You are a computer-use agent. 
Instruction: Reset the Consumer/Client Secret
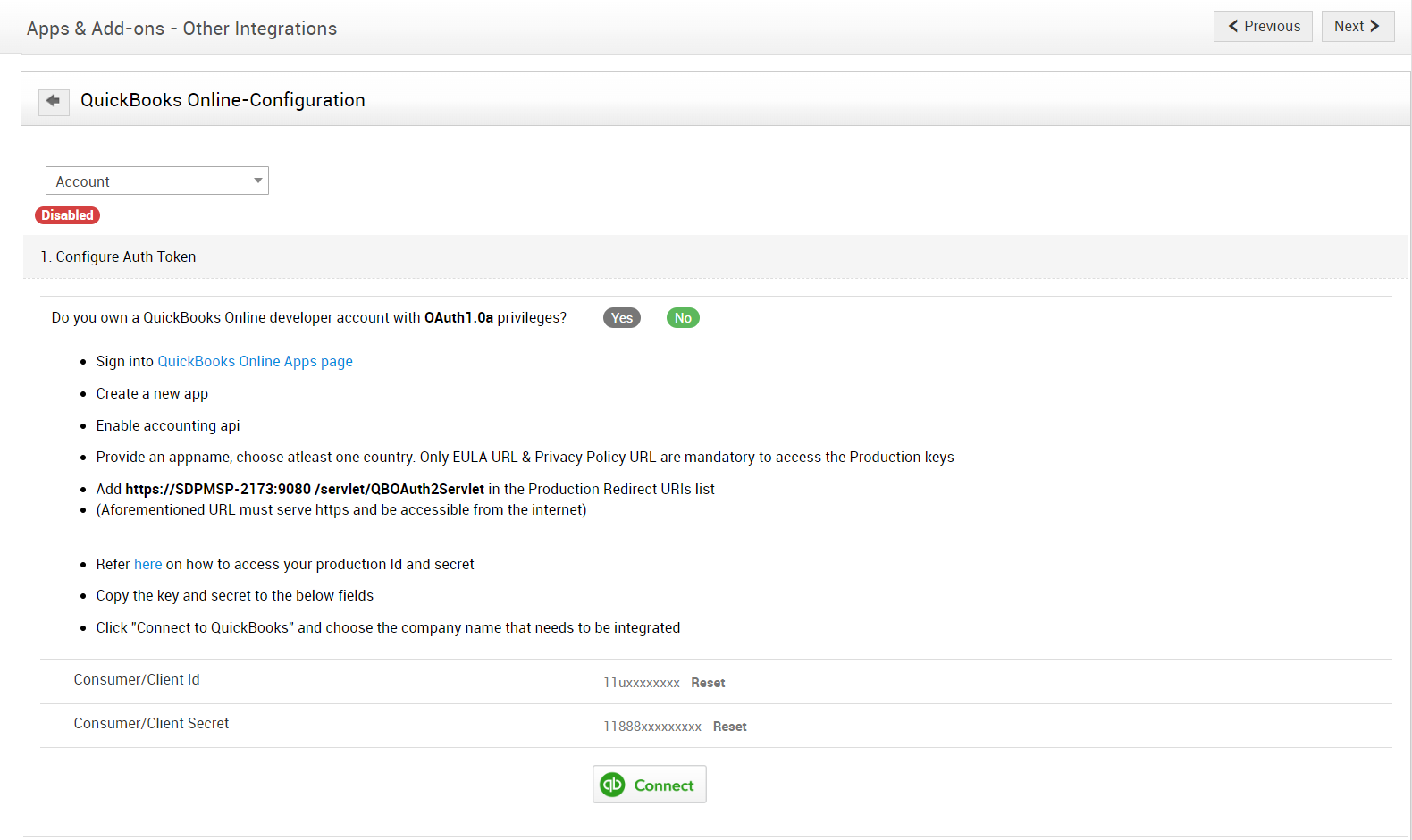coord(729,727)
